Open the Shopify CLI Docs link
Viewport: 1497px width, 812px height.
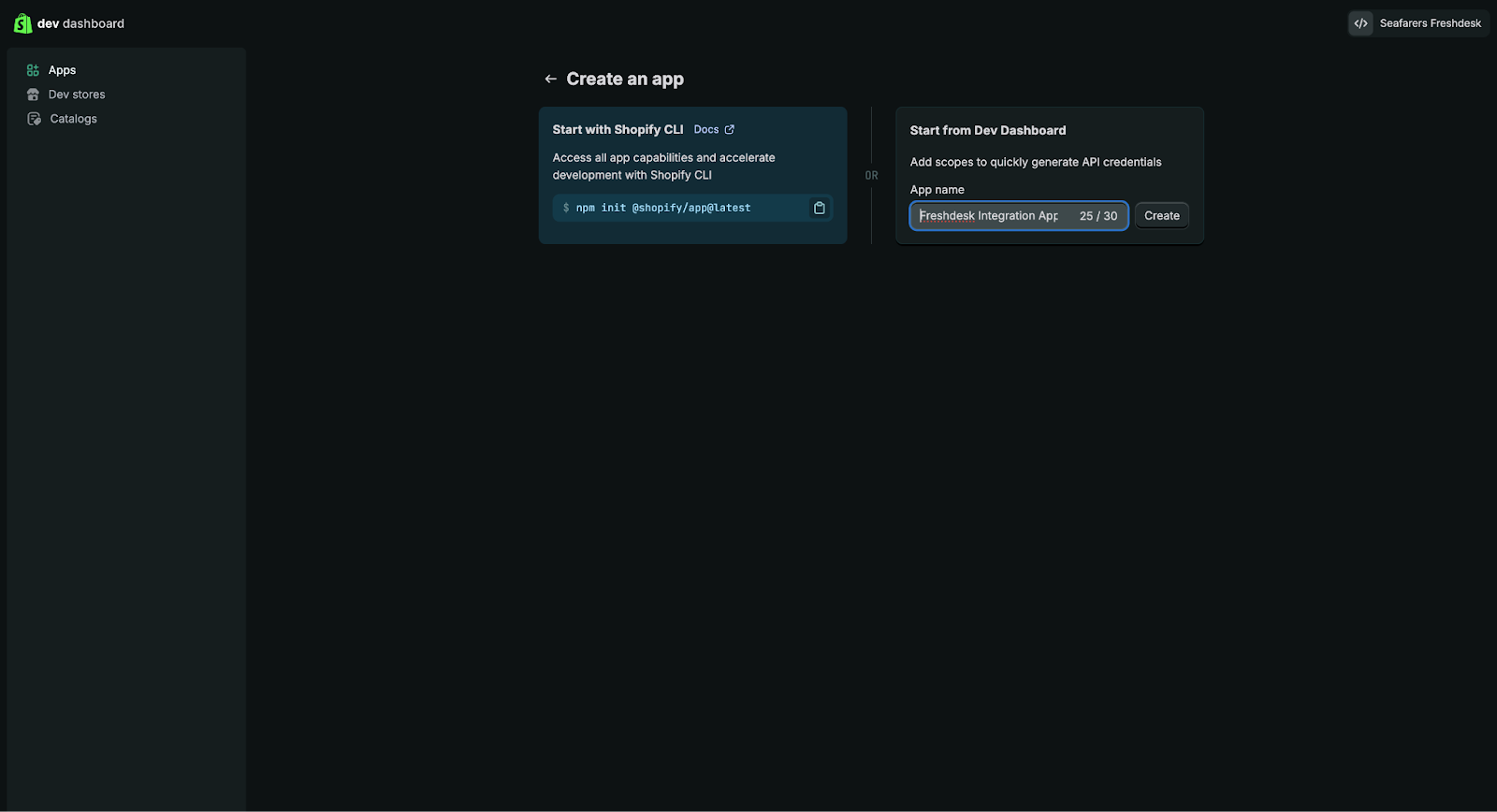(x=706, y=129)
